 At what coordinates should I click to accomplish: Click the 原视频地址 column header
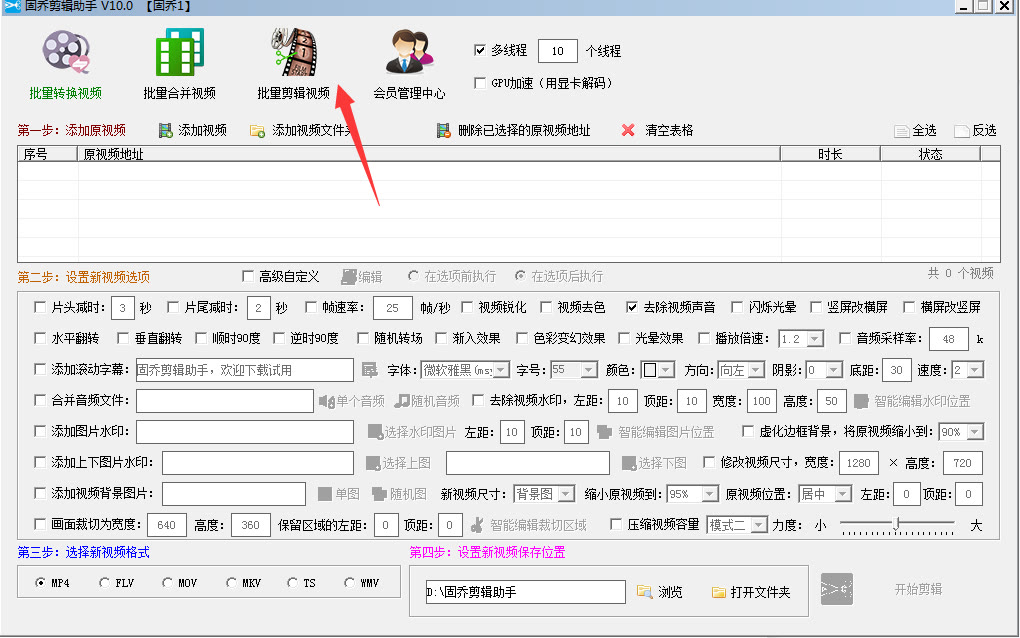coord(429,154)
